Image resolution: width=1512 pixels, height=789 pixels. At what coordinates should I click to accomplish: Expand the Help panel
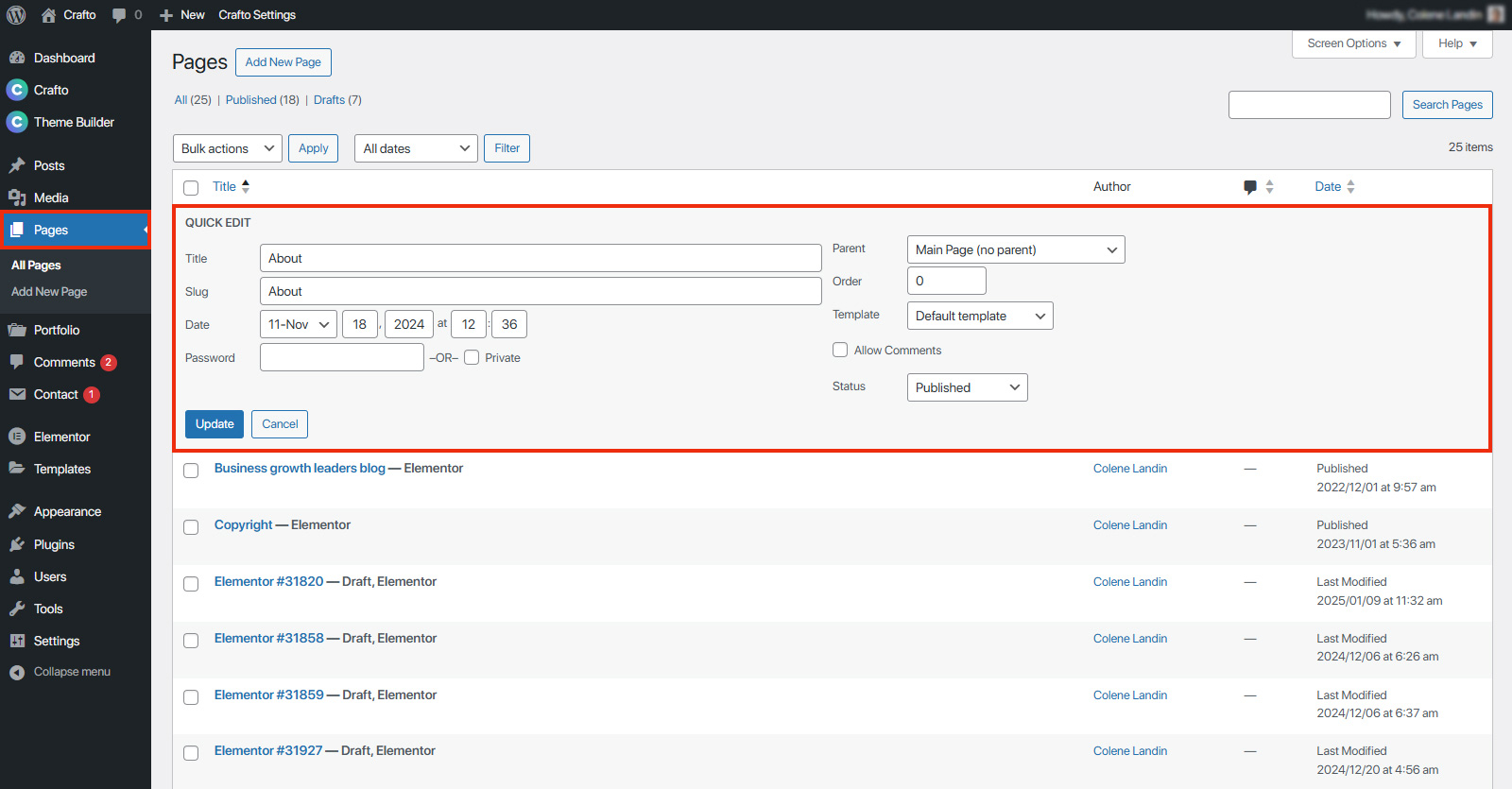(1457, 43)
